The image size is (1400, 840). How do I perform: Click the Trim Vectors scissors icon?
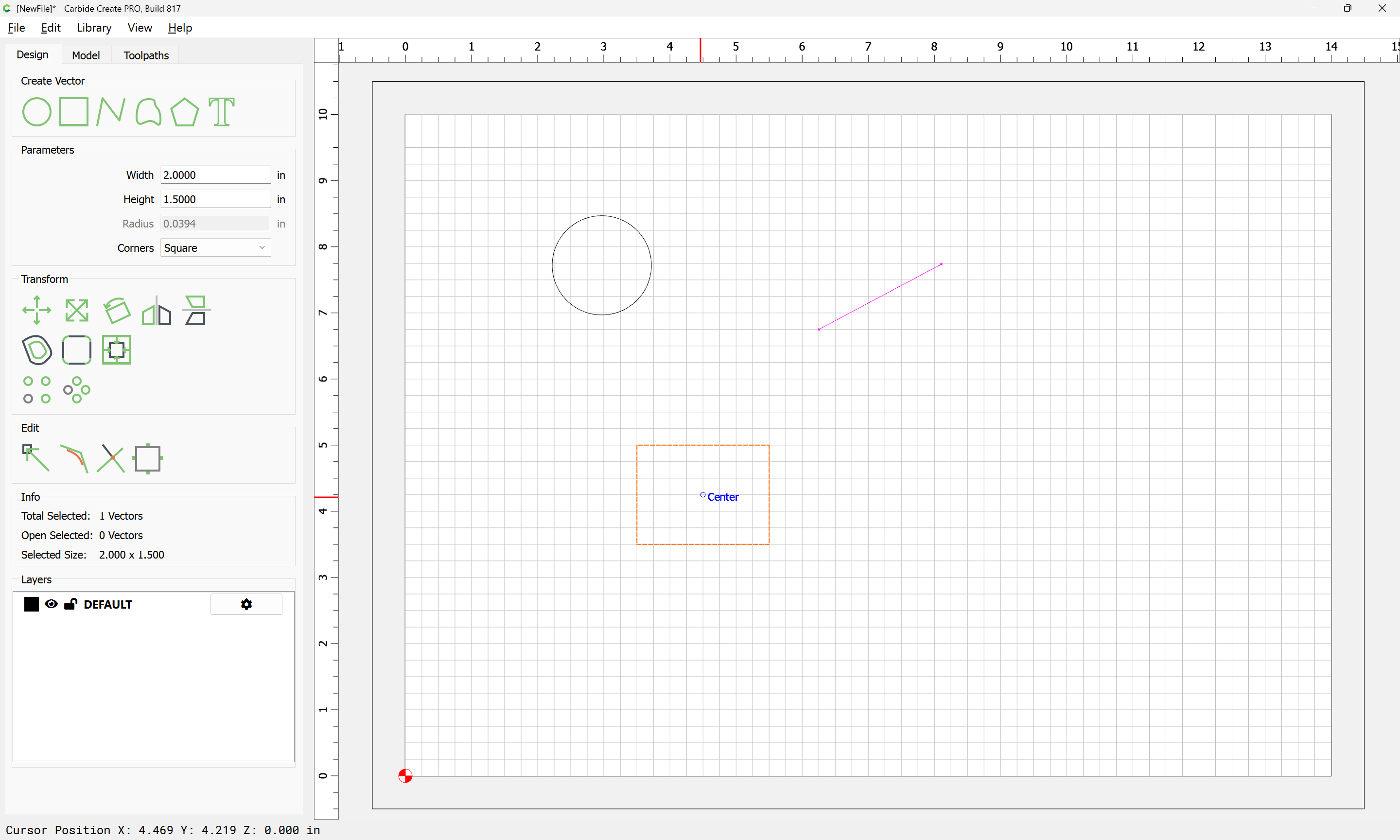(111, 458)
